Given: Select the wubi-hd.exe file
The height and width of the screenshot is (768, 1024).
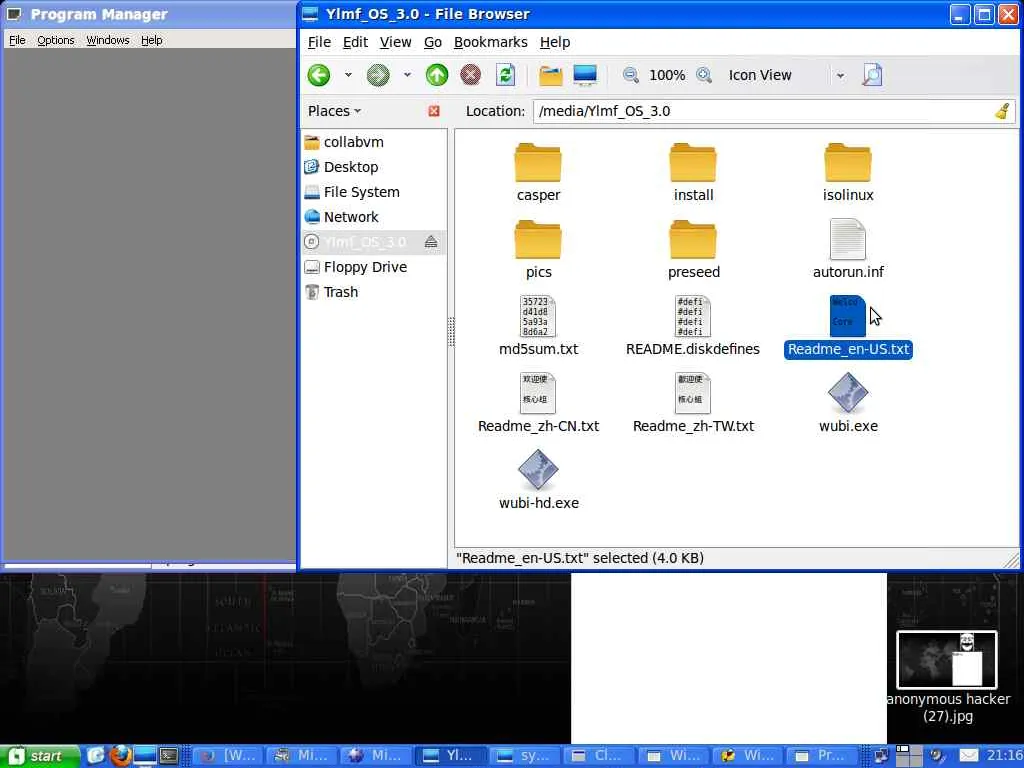Looking at the screenshot, I should (538, 479).
